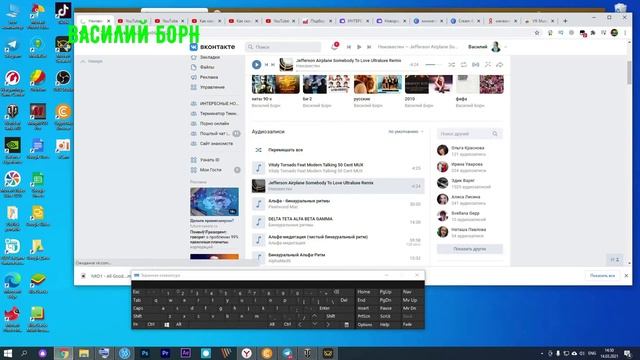
Task: Click Enter on the on-screen keyboard
Action: (x=324, y=308)
